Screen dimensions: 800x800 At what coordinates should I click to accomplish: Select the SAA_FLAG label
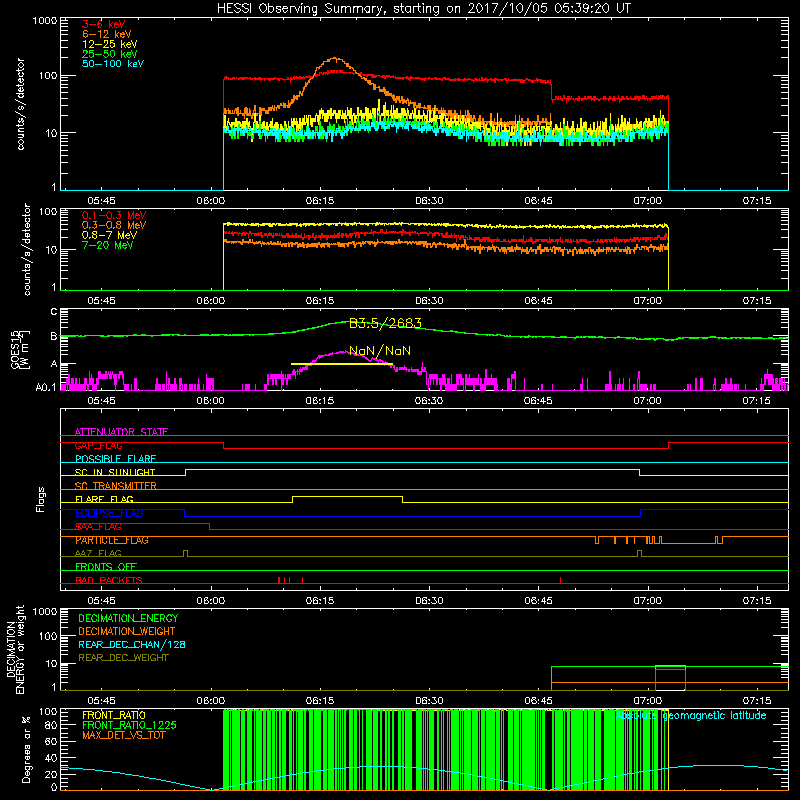pyautogui.click(x=98, y=527)
